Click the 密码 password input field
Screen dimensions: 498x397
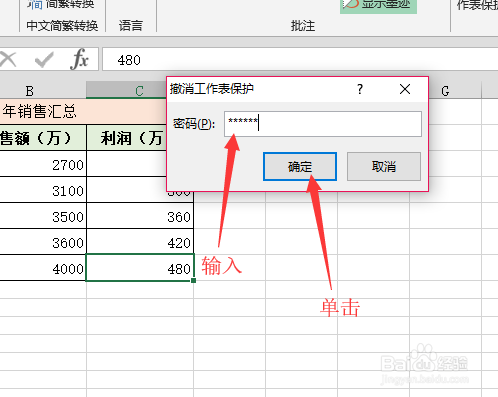pos(323,124)
